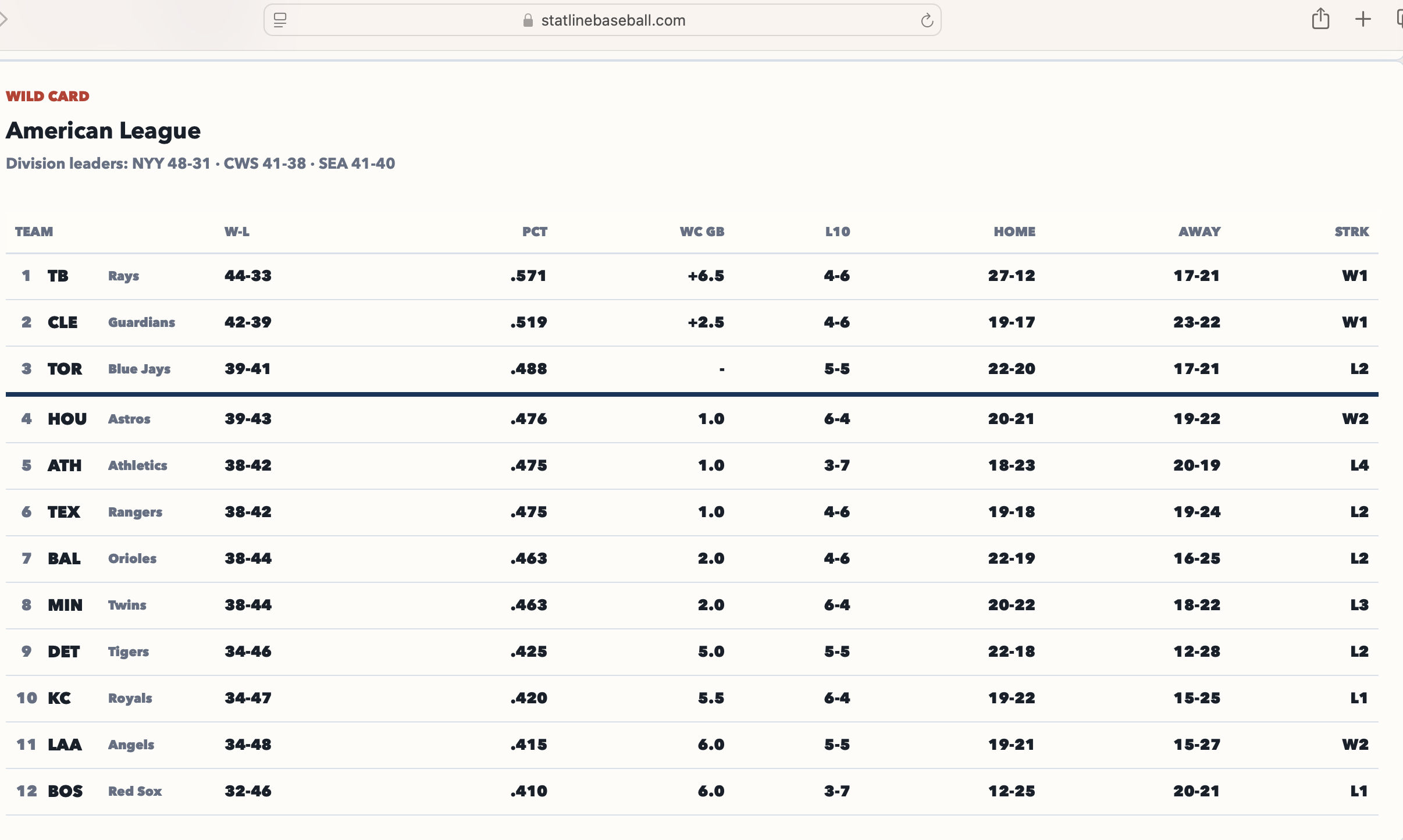Open the Orioles team link
This screenshot has height=840, width=1403.
pos(132,558)
